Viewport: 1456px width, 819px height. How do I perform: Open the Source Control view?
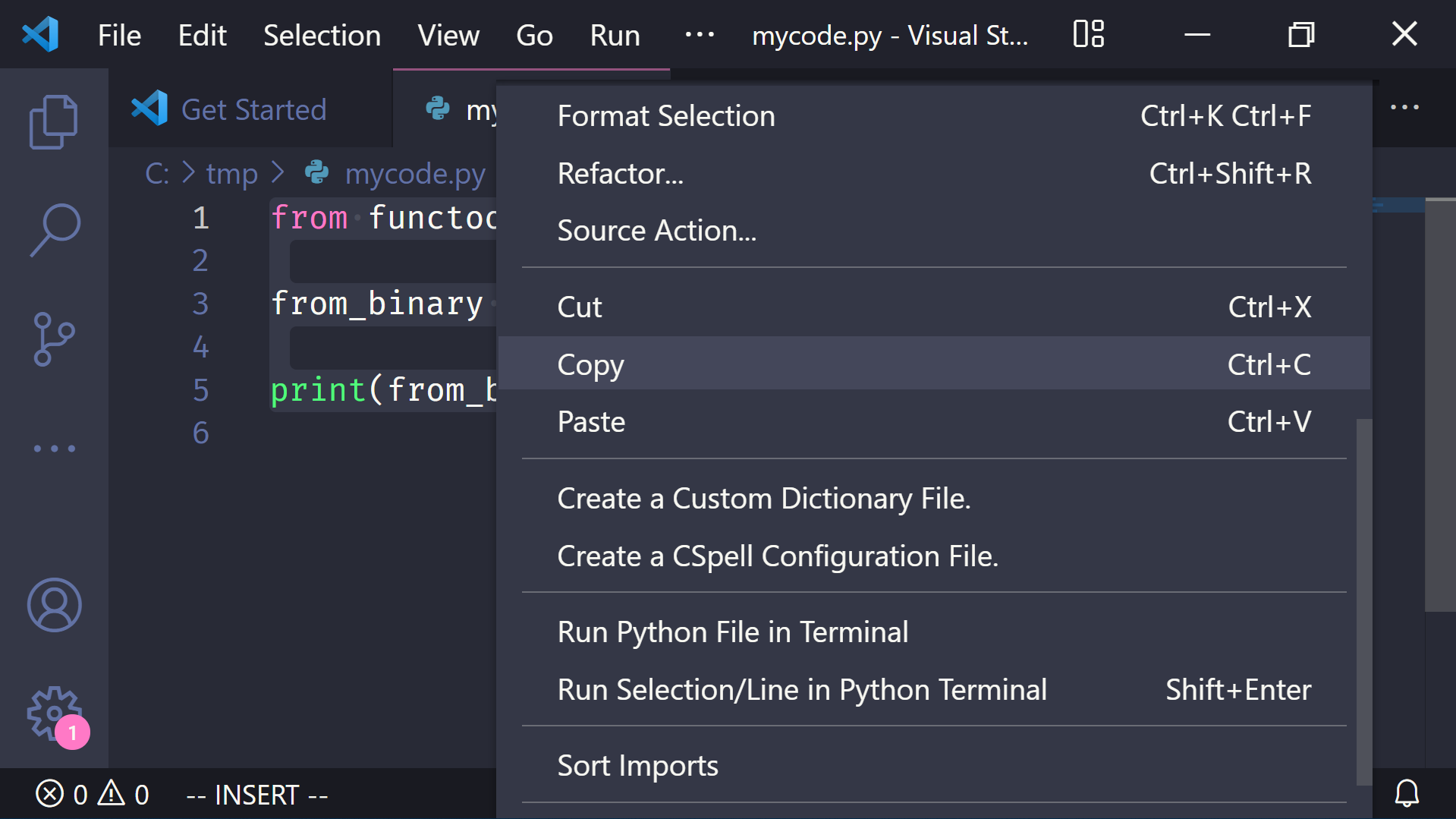(54, 339)
